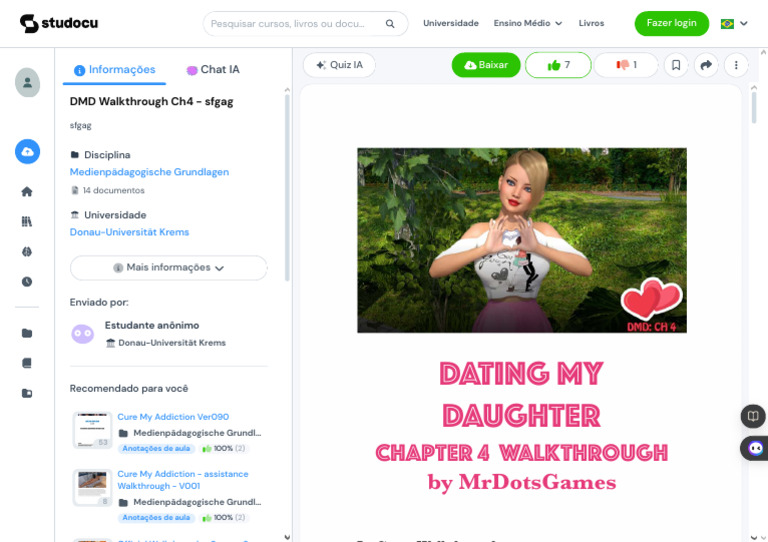The width and height of the screenshot is (768, 542).
Task: Open the folder icon in sidebar
Action: point(27,333)
